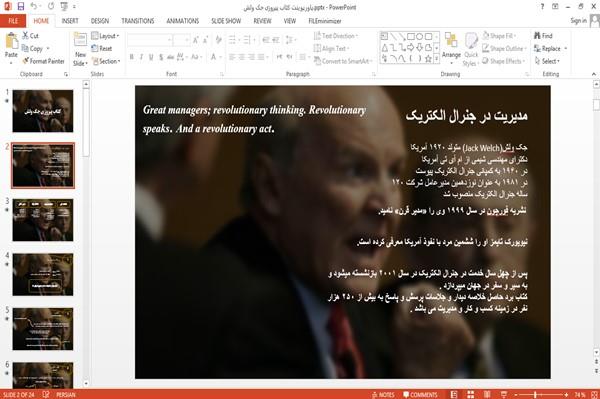
Task: Insert a New Slide
Action: pyautogui.click(x=80, y=49)
